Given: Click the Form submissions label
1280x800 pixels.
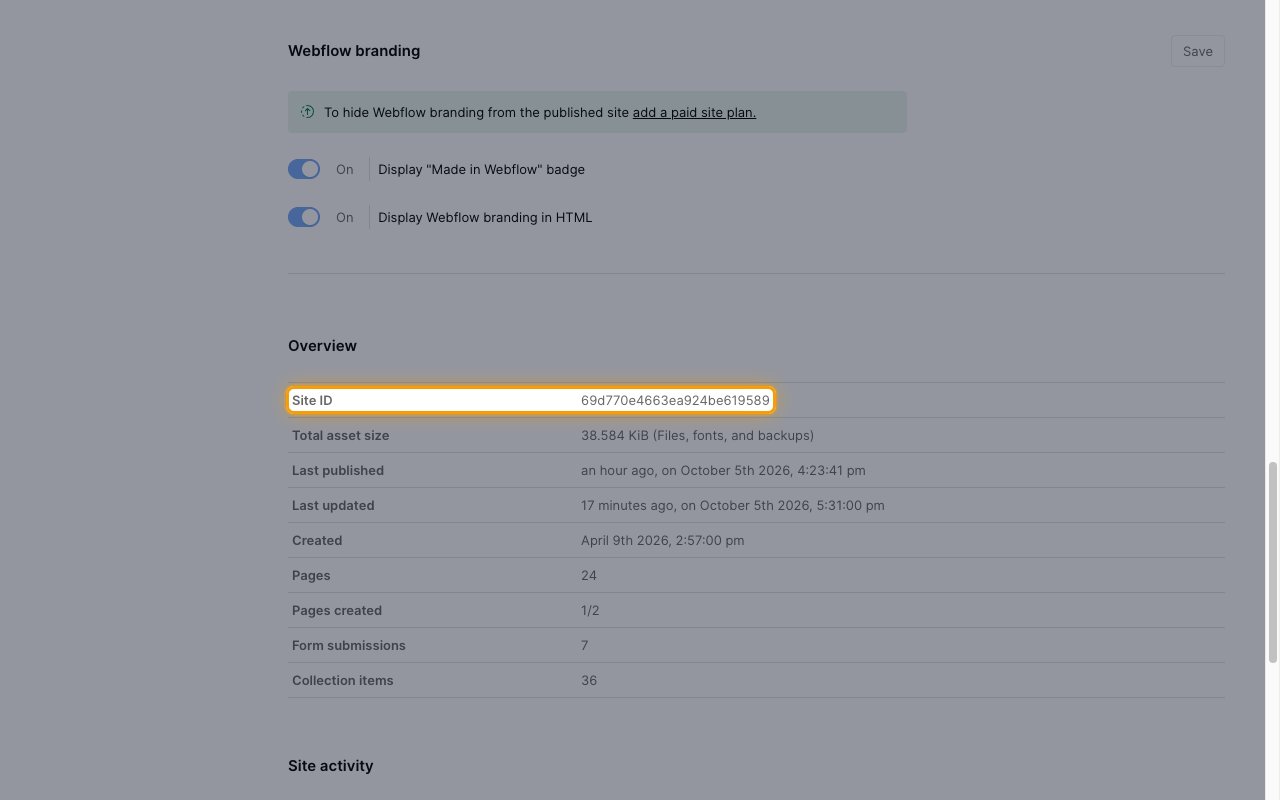Looking at the screenshot, I should coord(349,645).
